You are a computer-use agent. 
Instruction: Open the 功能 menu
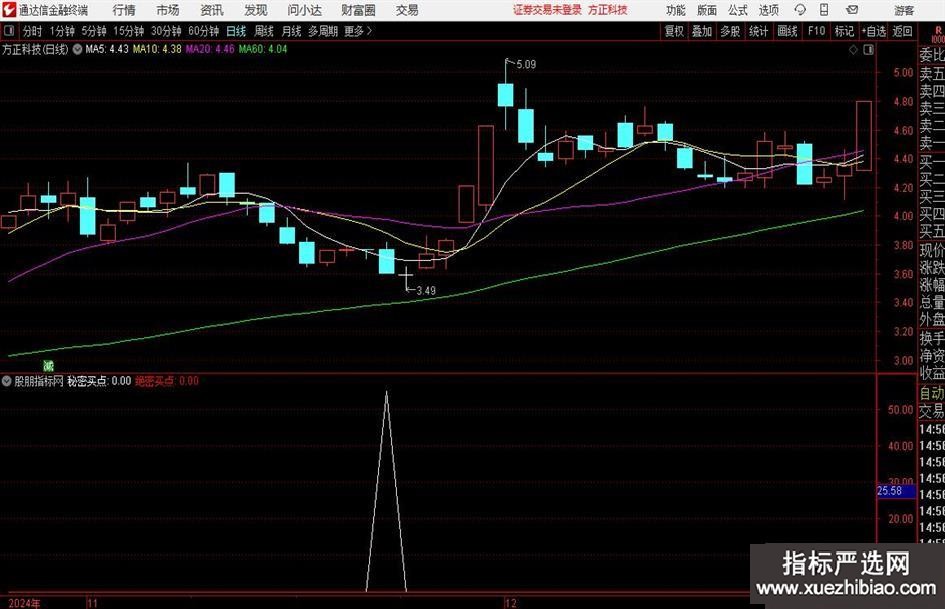point(676,10)
